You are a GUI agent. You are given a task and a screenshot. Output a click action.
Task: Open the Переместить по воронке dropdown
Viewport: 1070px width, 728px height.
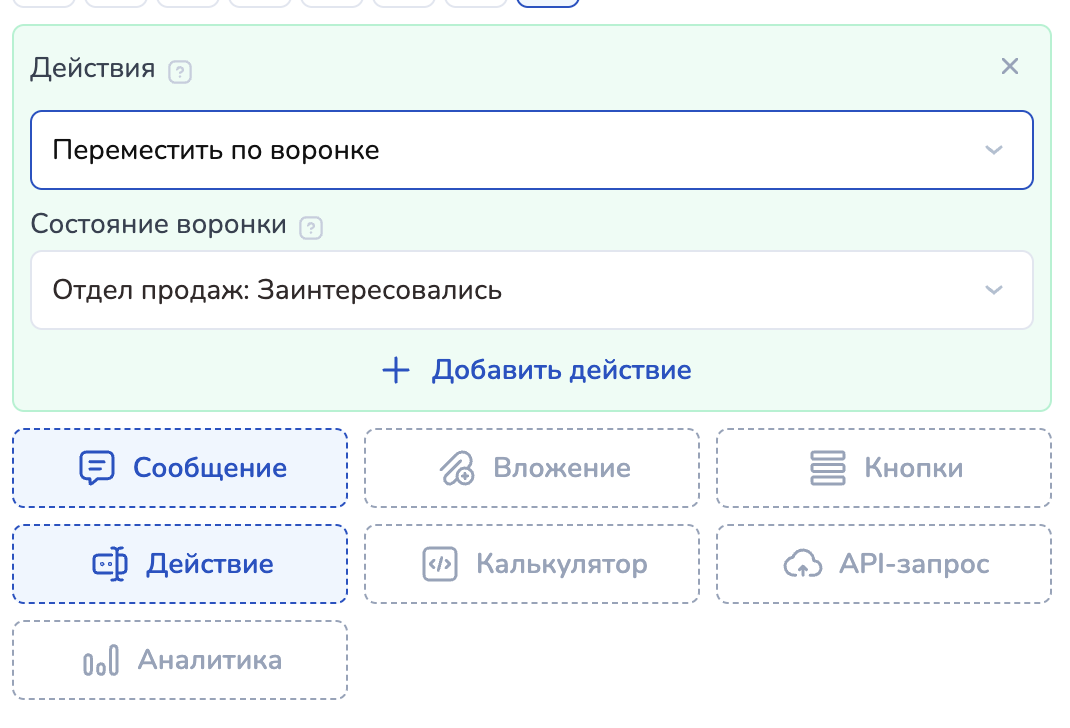coord(500,150)
